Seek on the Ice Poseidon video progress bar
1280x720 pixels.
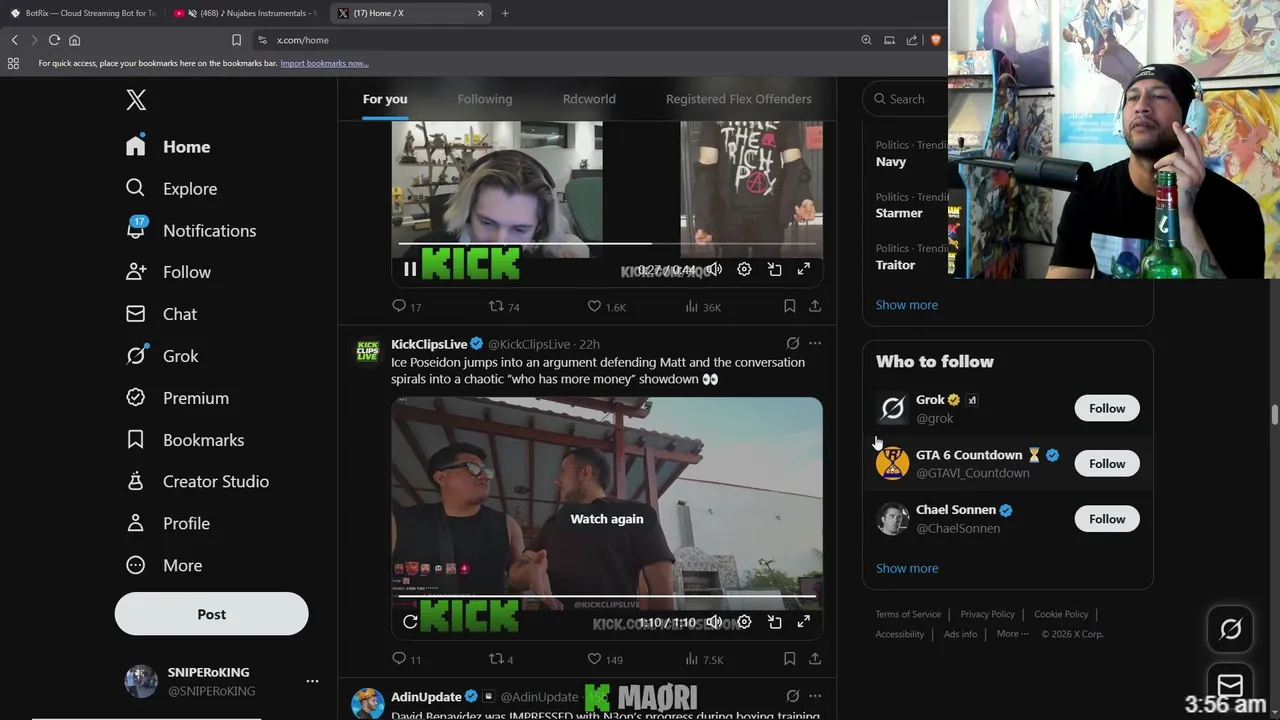click(x=607, y=596)
